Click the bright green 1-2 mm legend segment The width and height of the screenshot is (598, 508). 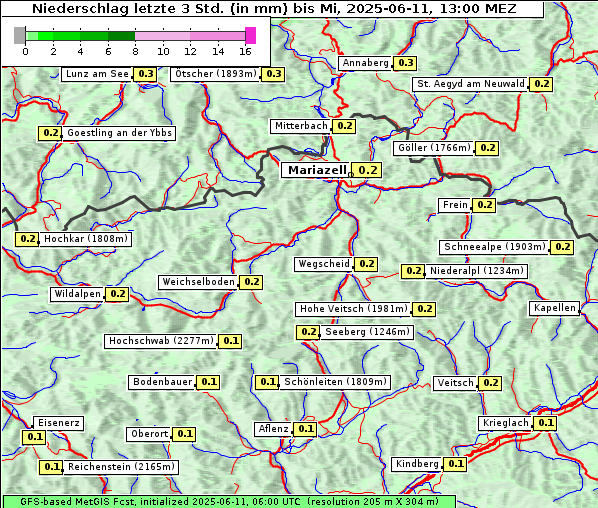click(x=46, y=36)
